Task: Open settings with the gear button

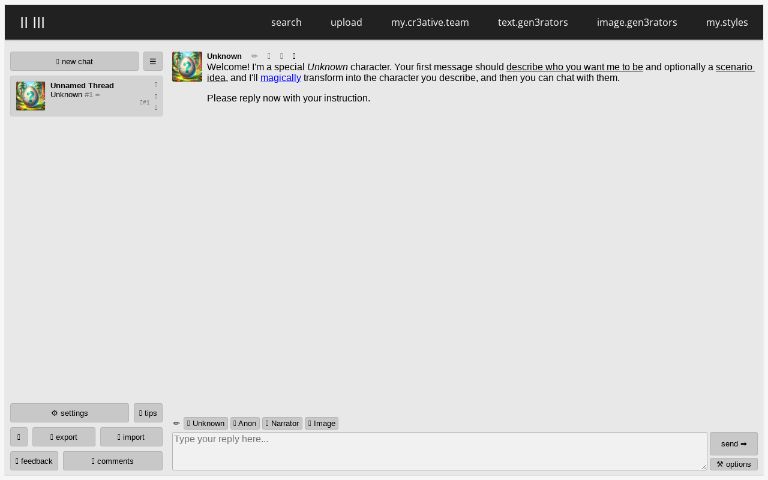Action: [69, 413]
